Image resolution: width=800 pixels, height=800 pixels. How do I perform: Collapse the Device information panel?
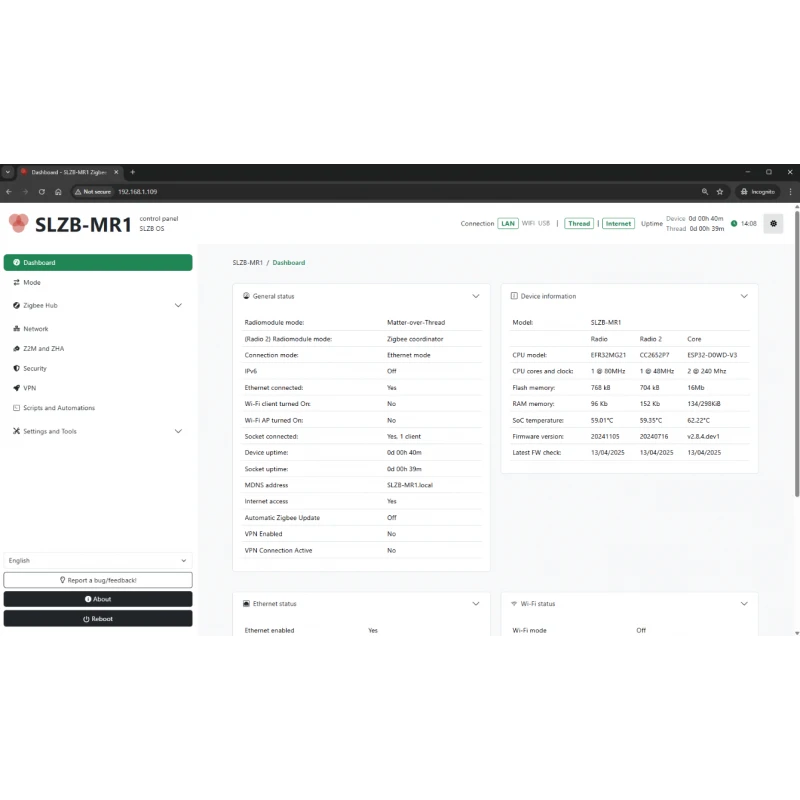coord(744,296)
